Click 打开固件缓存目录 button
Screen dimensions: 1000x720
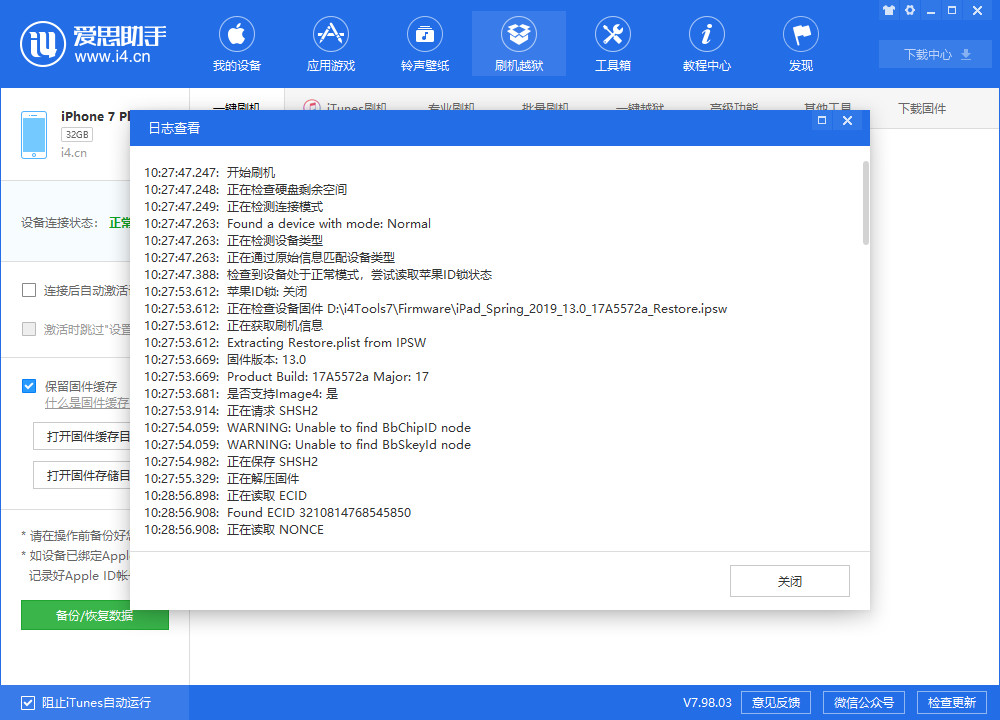(x=82, y=437)
